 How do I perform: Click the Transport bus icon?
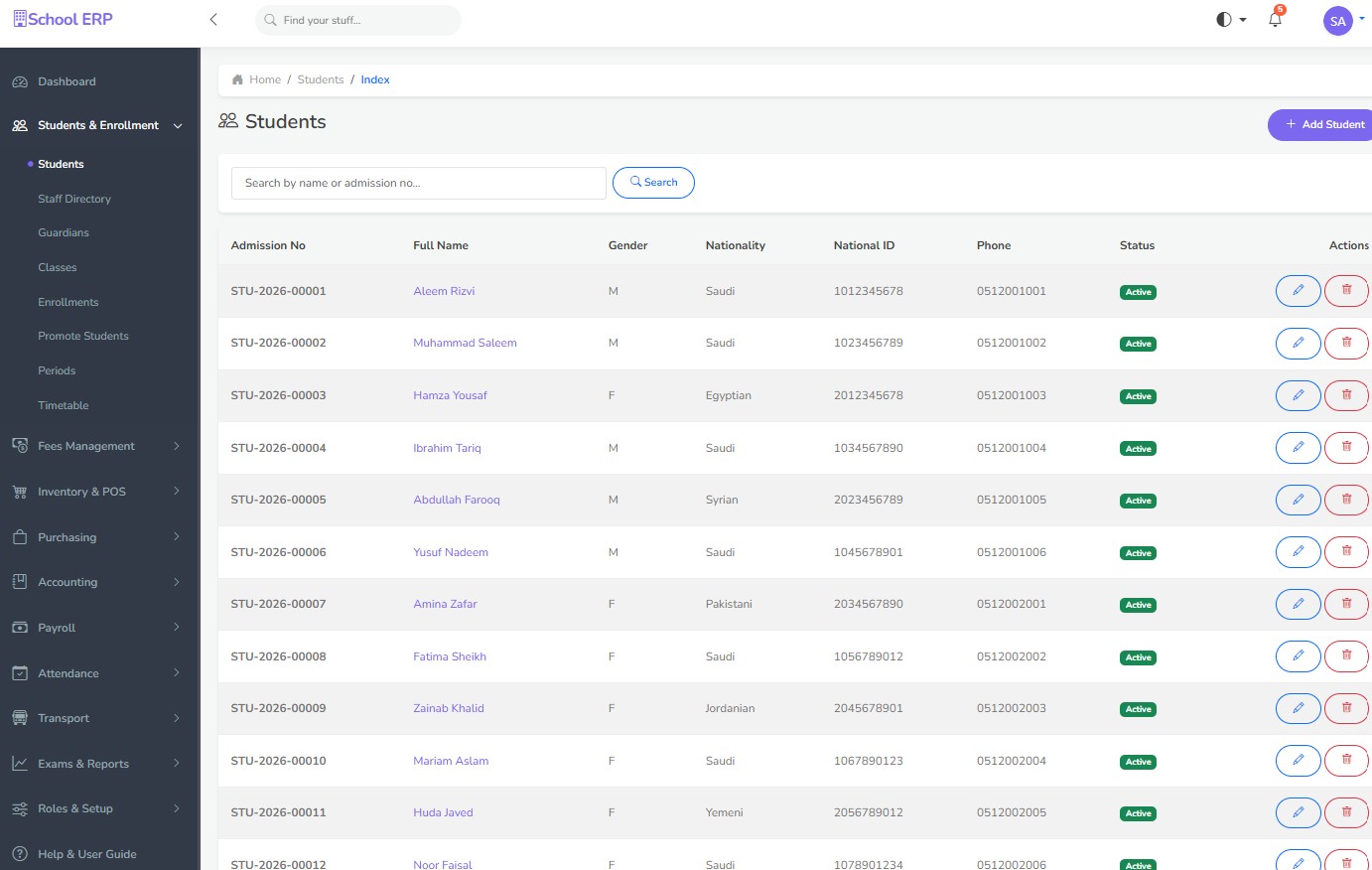[20, 718]
